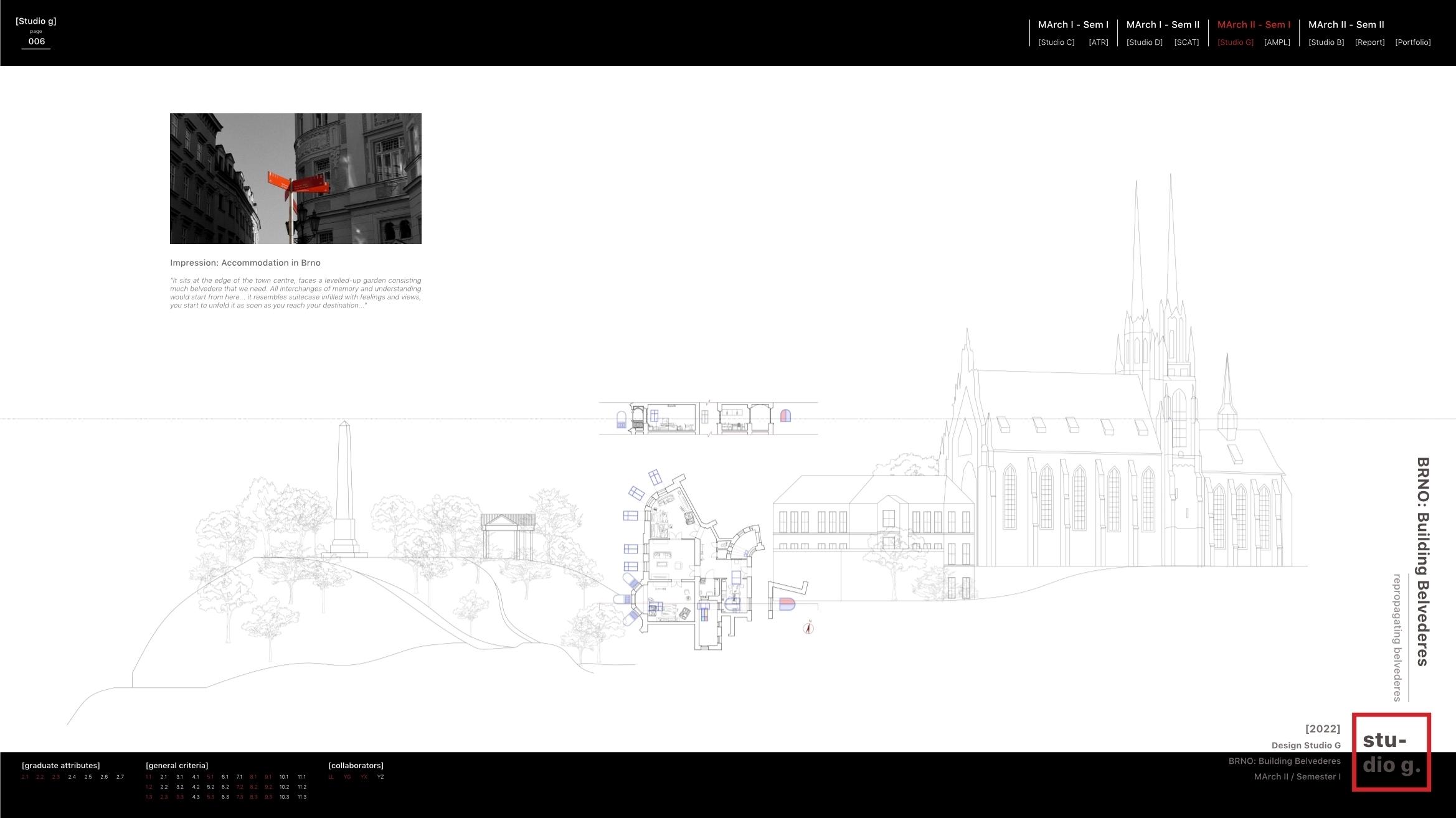Select the [AMPL] link
This screenshot has width=1456, height=818.
[x=1277, y=42]
